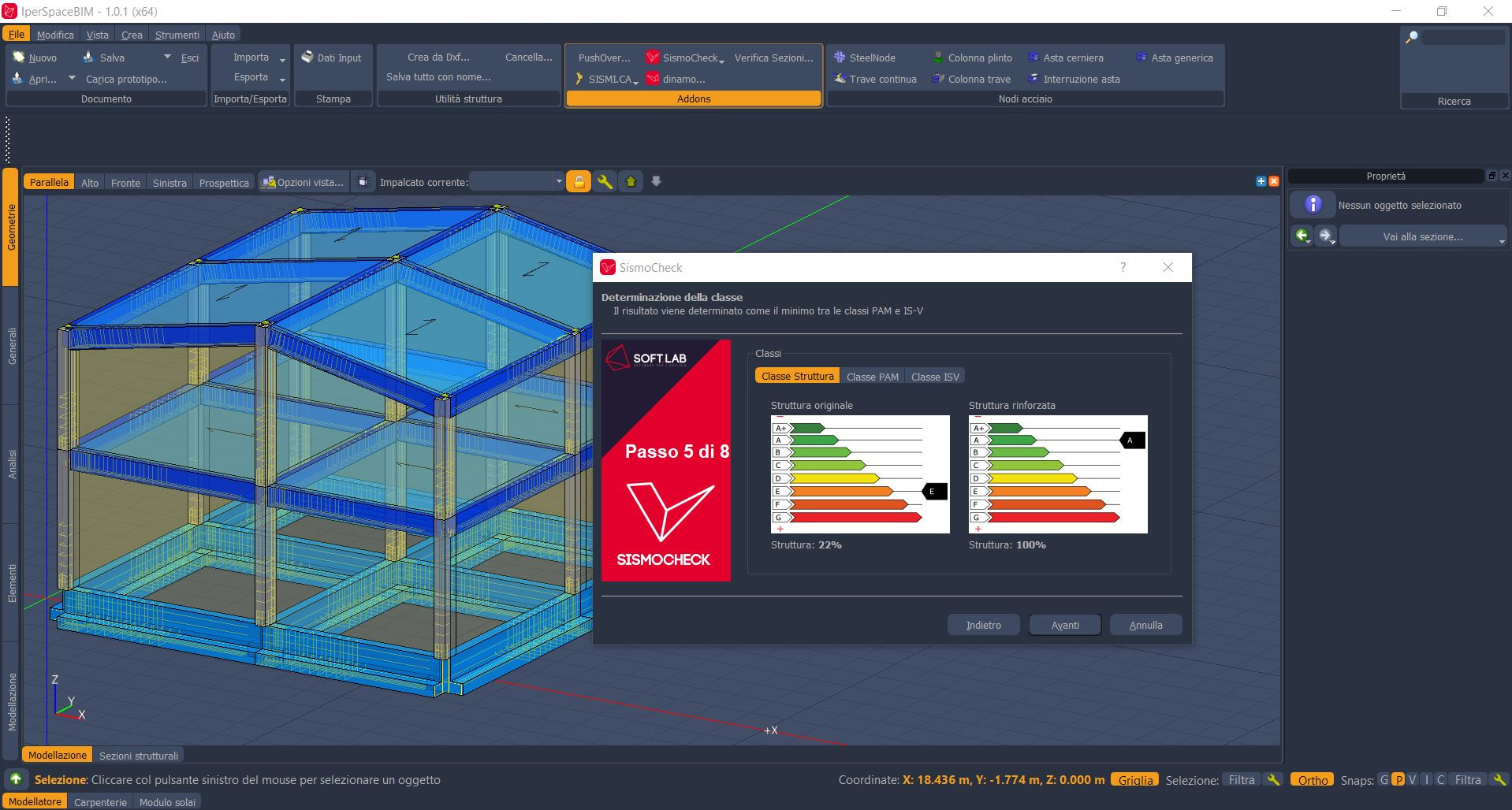Viewport: 1512px width, 810px height.
Task: Click the red G bar in Struttura originale
Action: click(856, 518)
